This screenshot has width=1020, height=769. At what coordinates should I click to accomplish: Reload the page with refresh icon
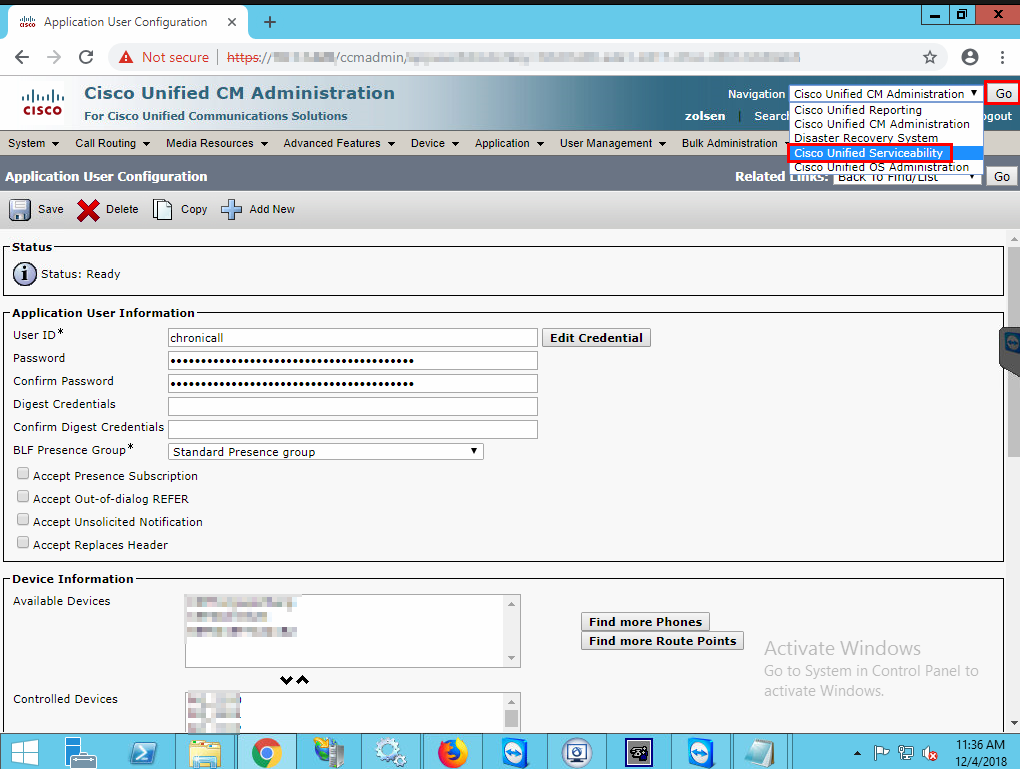pos(86,57)
